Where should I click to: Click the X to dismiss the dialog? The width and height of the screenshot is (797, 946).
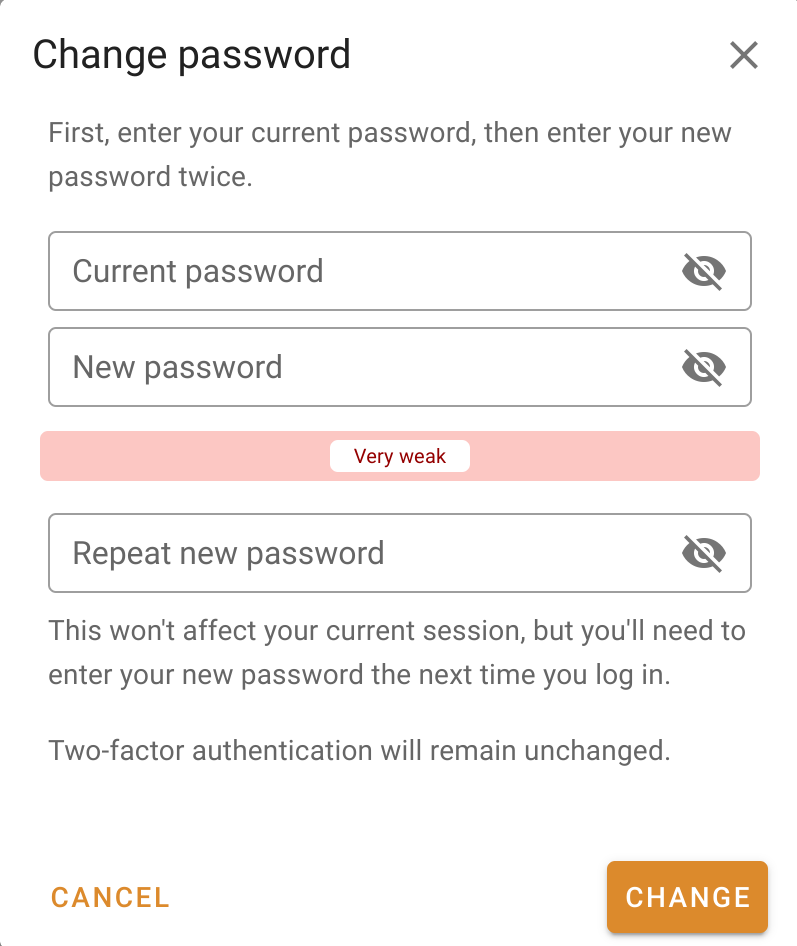(x=744, y=56)
